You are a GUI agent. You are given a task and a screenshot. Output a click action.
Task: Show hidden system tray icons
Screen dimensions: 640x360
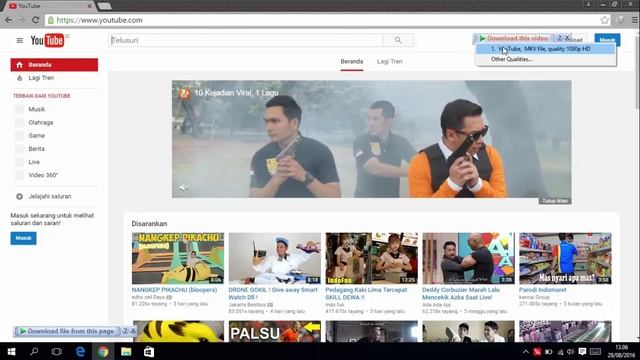pos(526,352)
